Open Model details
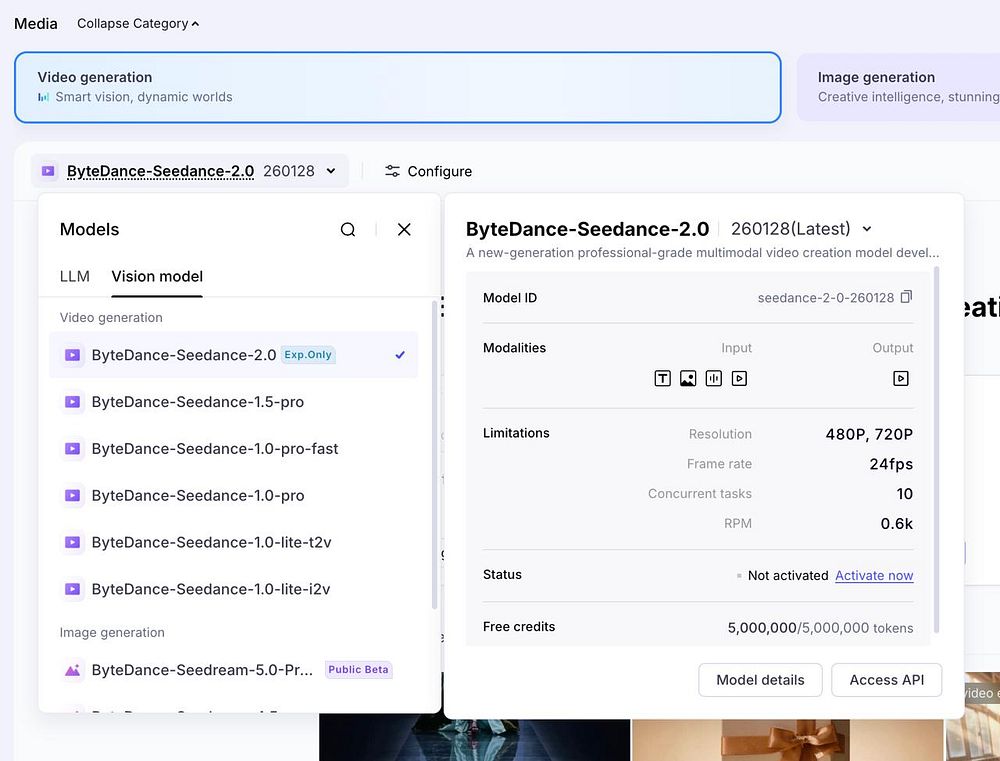The width and height of the screenshot is (1000, 761). 760,680
